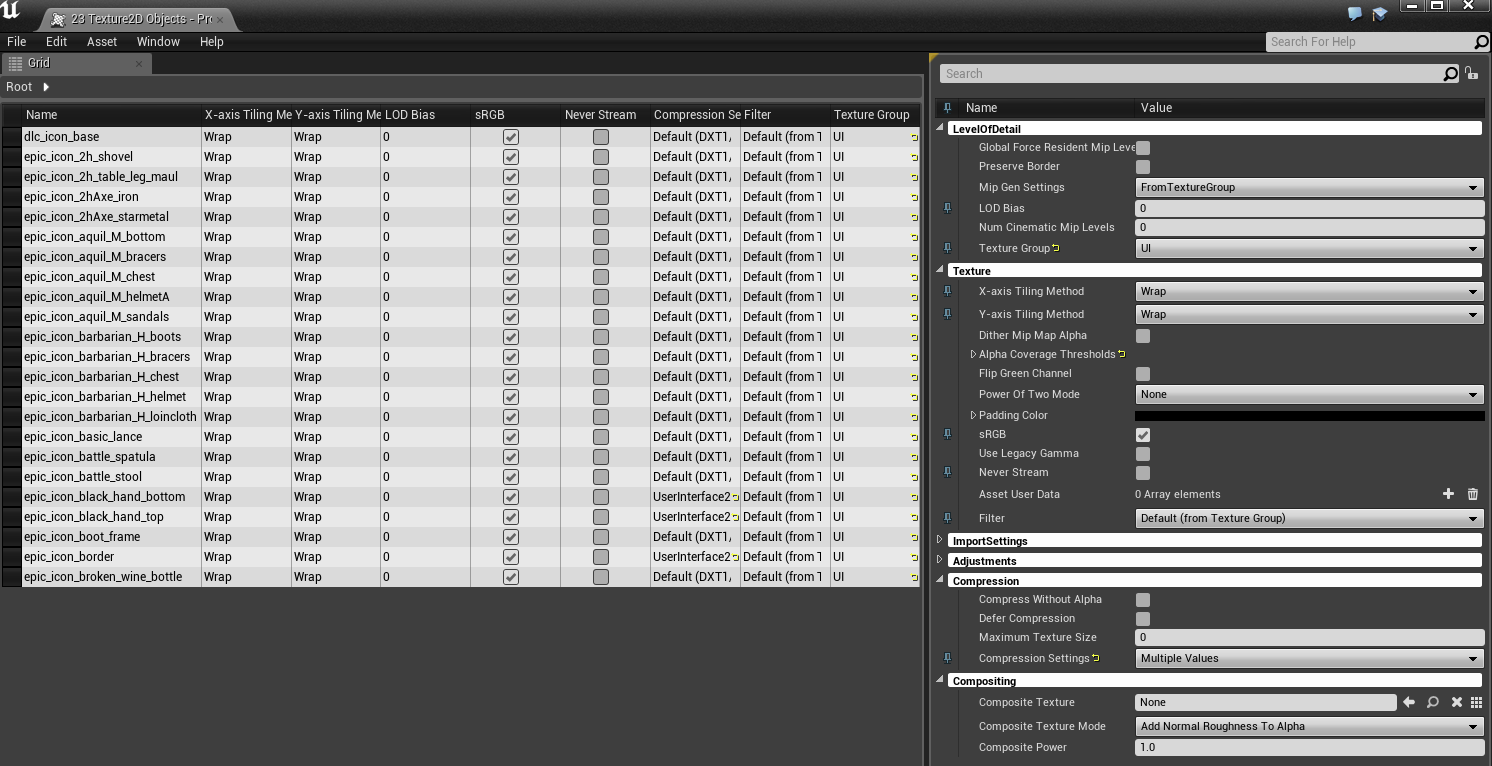1492x766 pixels.
Task: Click the lock icon beside details search
Action: [x=1471, y=73]
